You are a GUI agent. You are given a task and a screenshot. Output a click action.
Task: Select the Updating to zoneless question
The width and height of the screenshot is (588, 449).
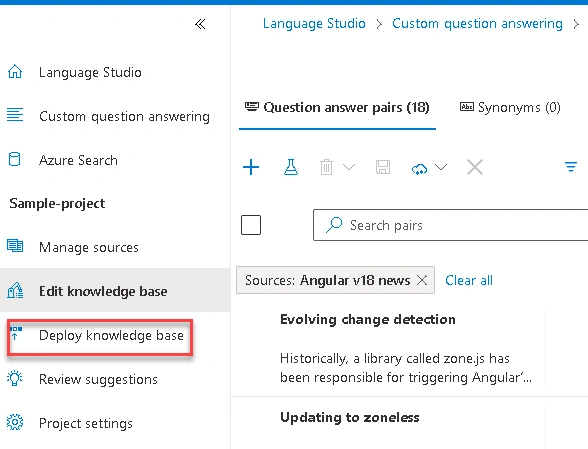(350, 417)
